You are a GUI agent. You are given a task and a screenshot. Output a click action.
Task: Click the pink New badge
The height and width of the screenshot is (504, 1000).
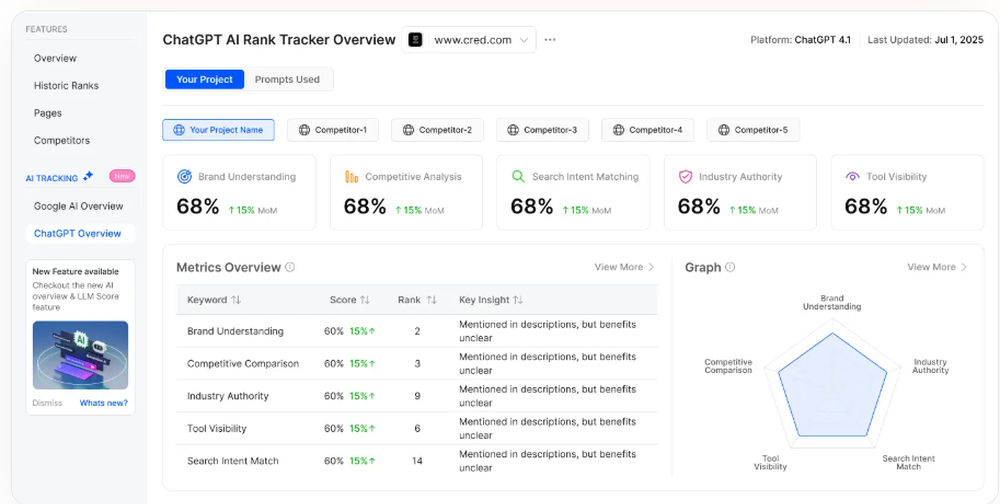(122, 176)
